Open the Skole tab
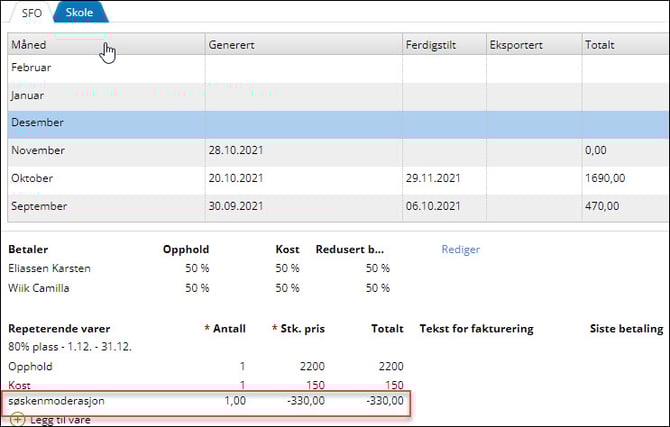The width and height of the screenshot is (670, 427). (x=79, y=12)
